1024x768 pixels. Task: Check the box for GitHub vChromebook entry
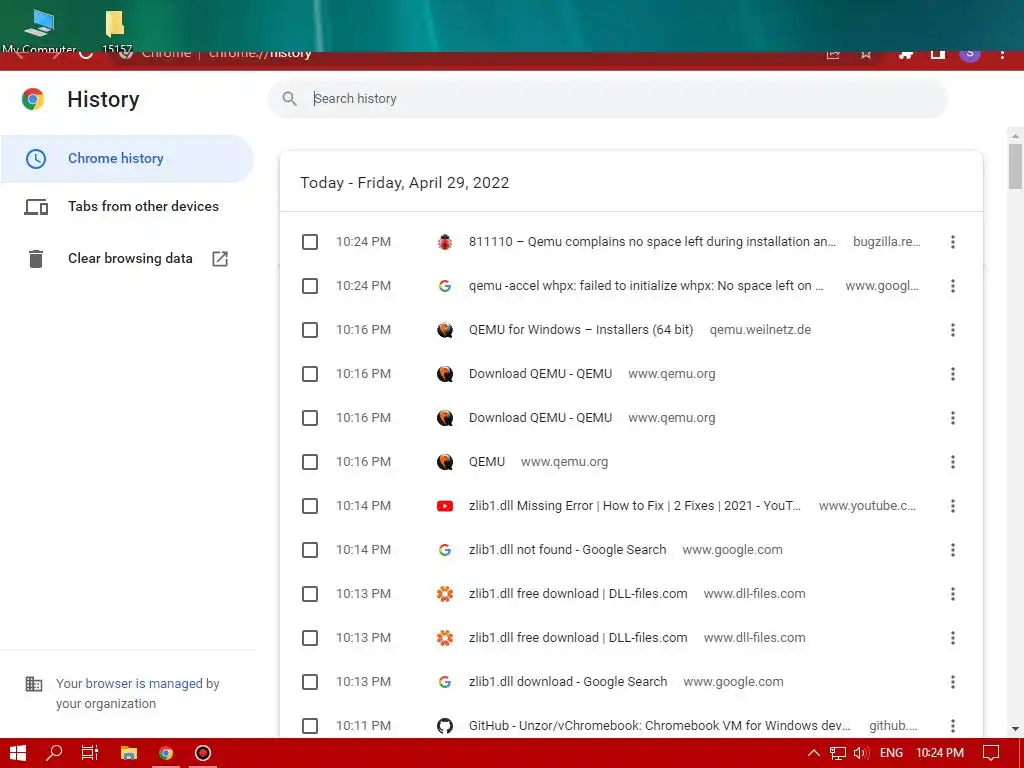point(310,726)
